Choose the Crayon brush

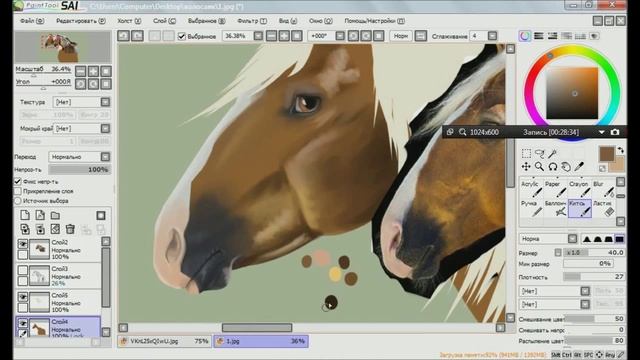[x=580, y=189]
